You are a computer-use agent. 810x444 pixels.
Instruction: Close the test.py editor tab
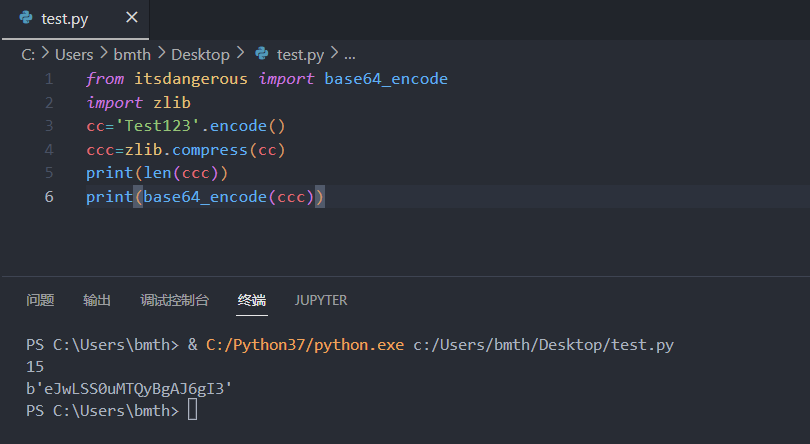tap(132, 18)
